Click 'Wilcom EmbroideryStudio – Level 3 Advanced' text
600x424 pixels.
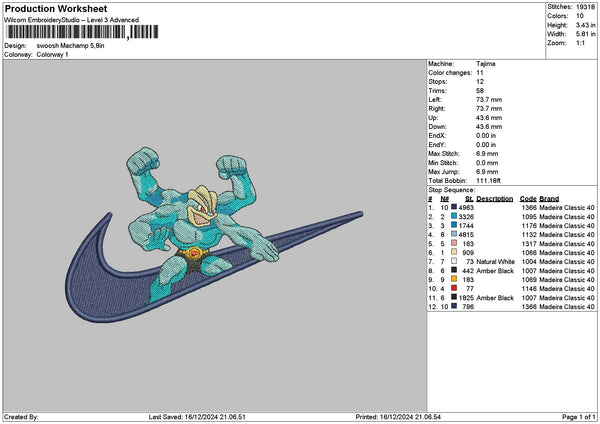point(72,20)
